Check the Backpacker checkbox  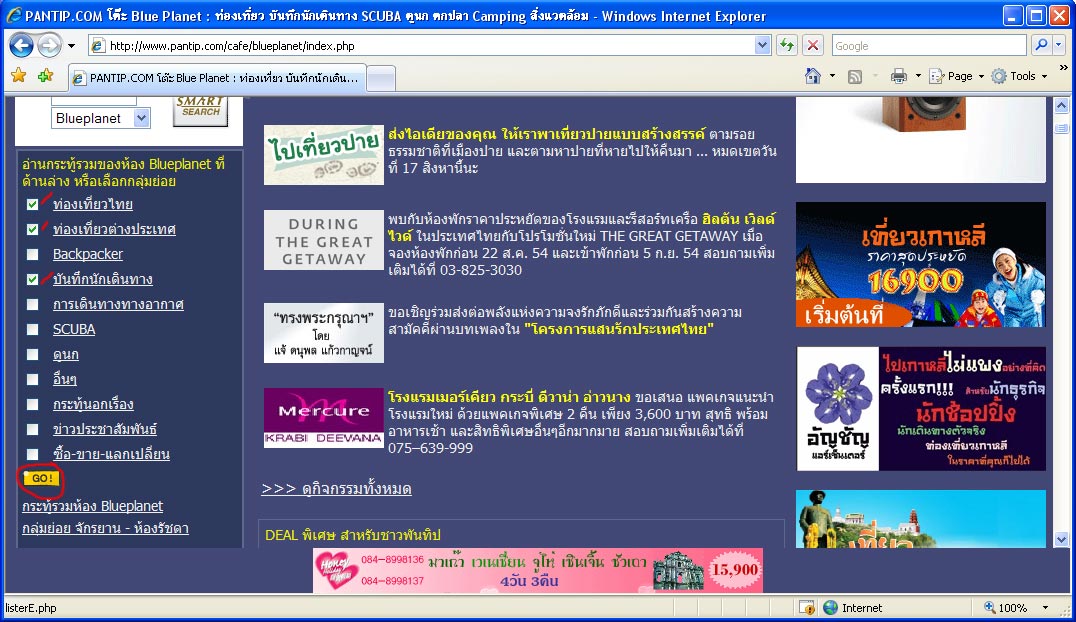[32, 255]
